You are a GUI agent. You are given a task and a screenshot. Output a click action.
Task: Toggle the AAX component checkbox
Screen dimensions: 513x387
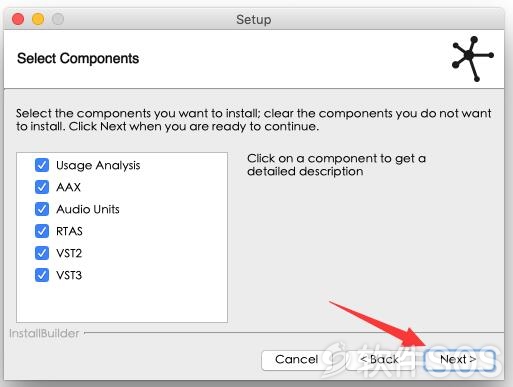point(42,187)
